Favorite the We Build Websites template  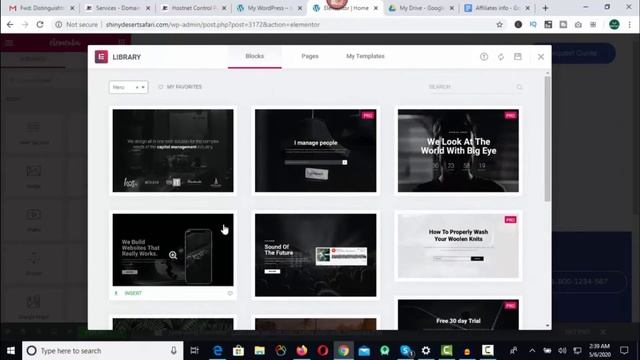pos(230,293)
